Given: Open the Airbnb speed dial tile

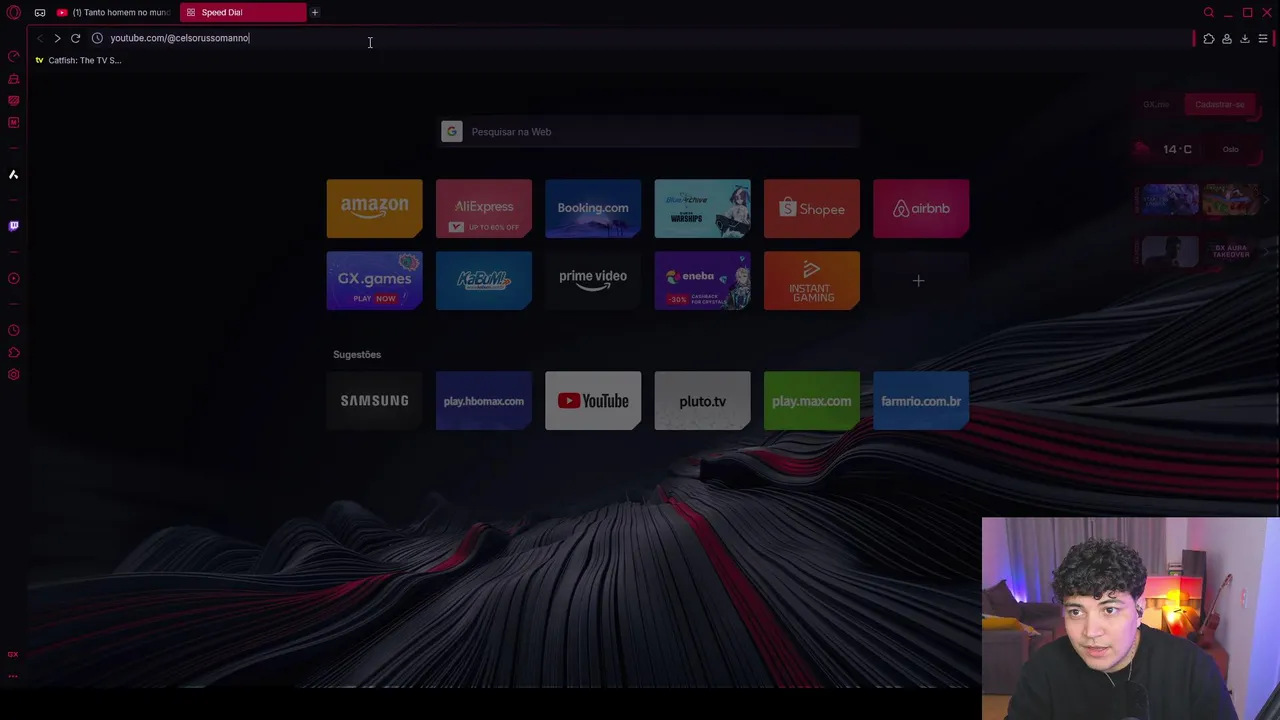Looking at the screenshot, I should [921, 209].
